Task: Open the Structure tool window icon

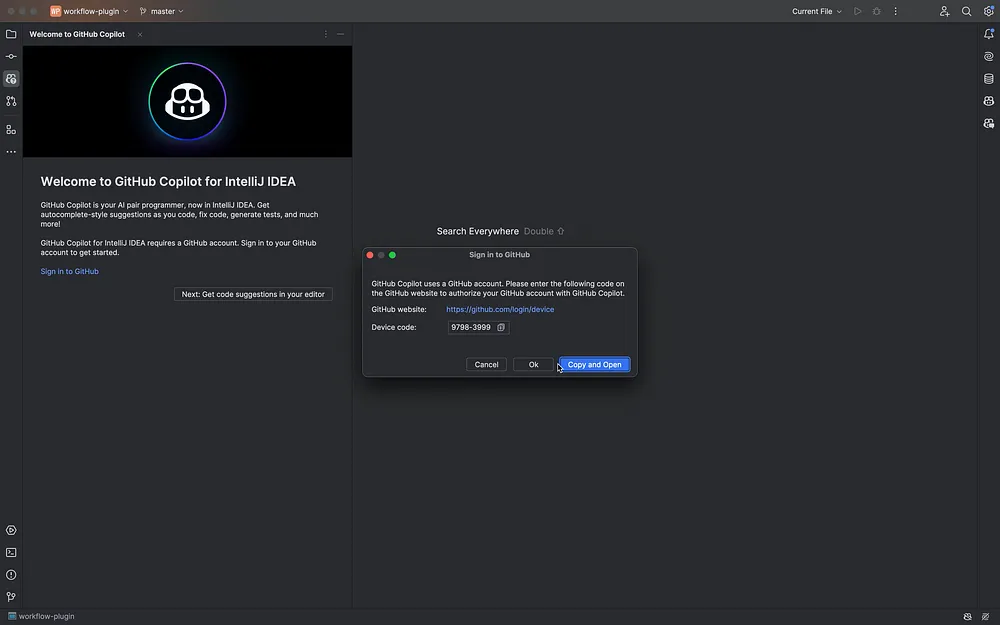Action: 11,129
